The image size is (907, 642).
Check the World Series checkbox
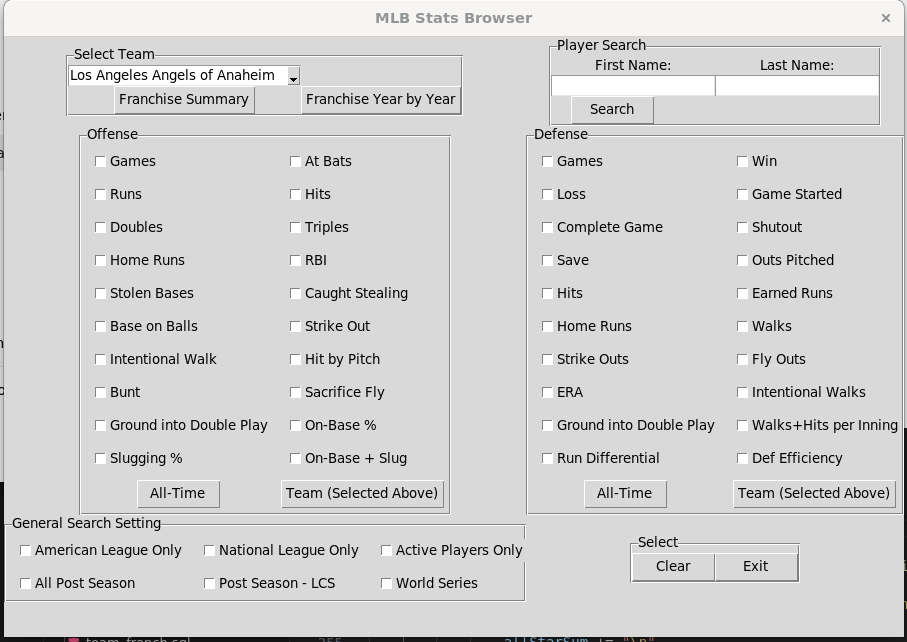tap(386, 583)
